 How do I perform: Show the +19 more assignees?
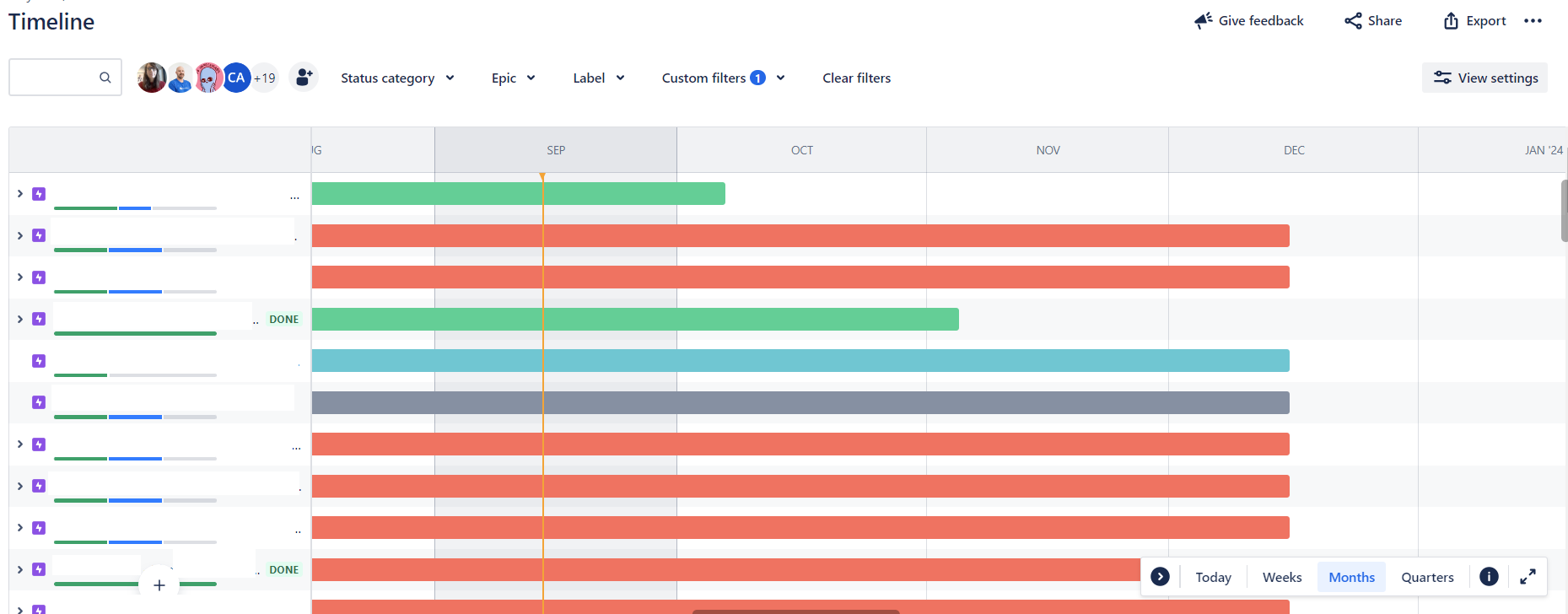point(265,78)
